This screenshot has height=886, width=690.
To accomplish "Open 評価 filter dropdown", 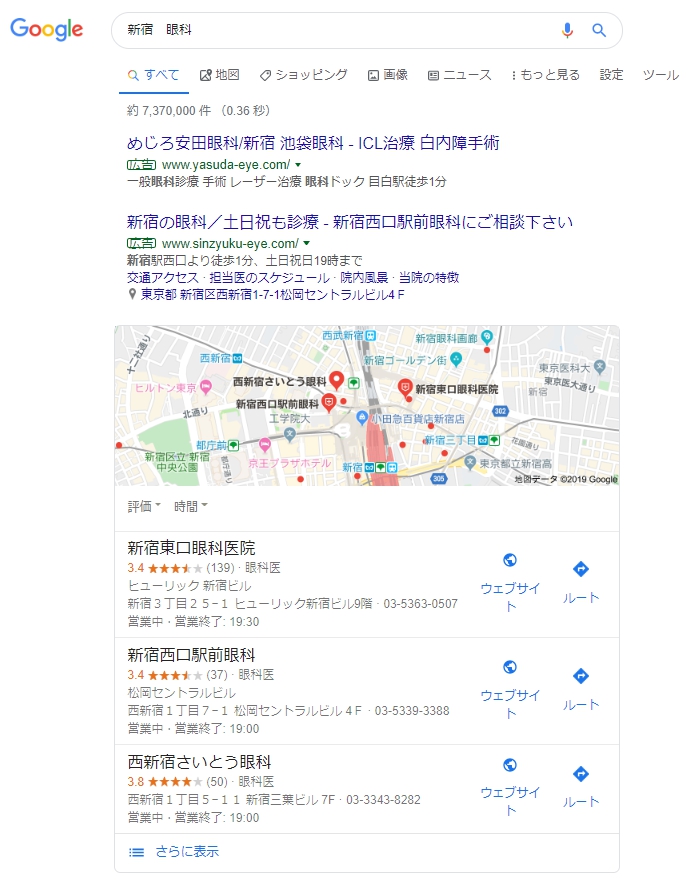I will (144, 506).
